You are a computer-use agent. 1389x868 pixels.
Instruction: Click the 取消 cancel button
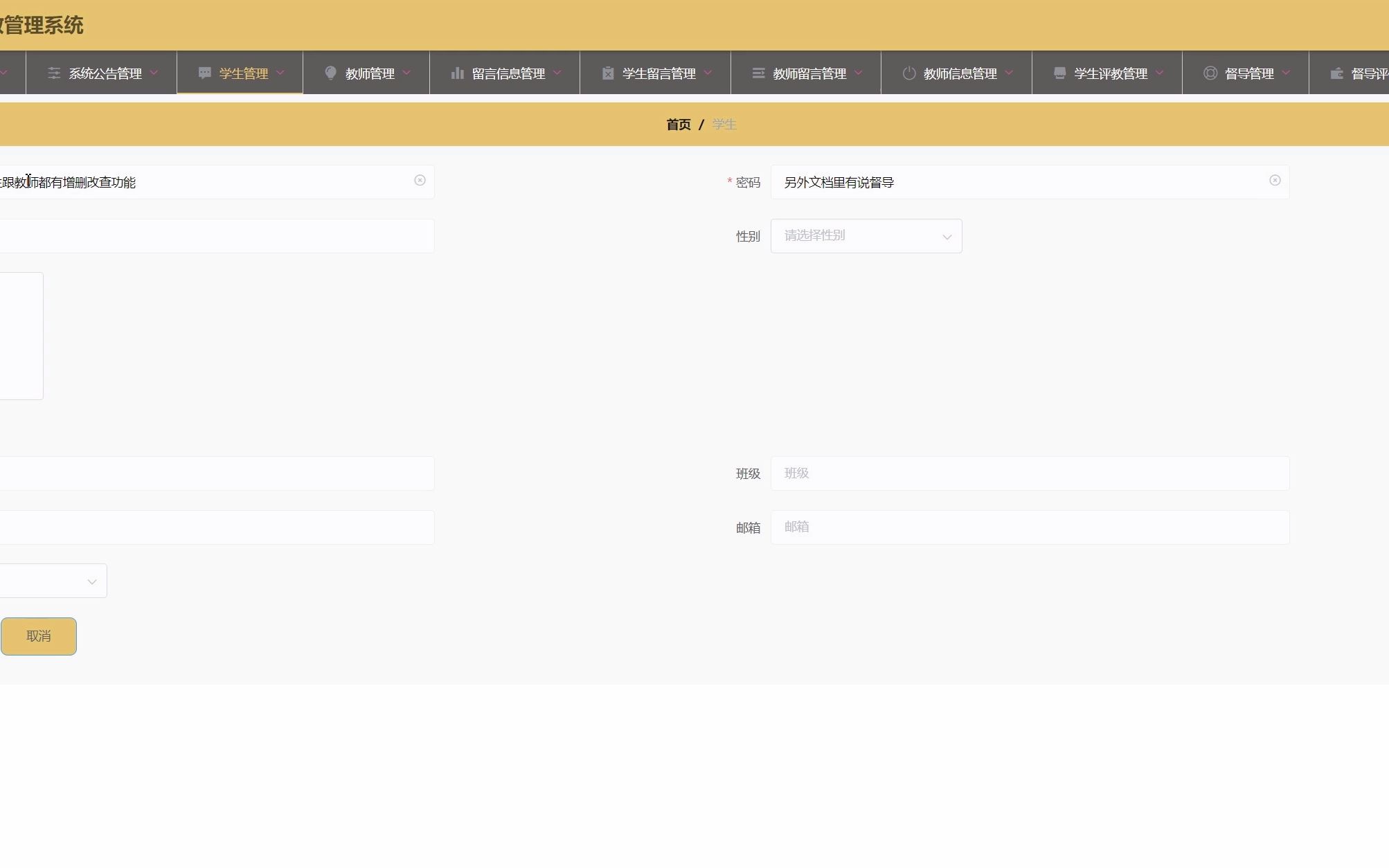pos(39,636)
